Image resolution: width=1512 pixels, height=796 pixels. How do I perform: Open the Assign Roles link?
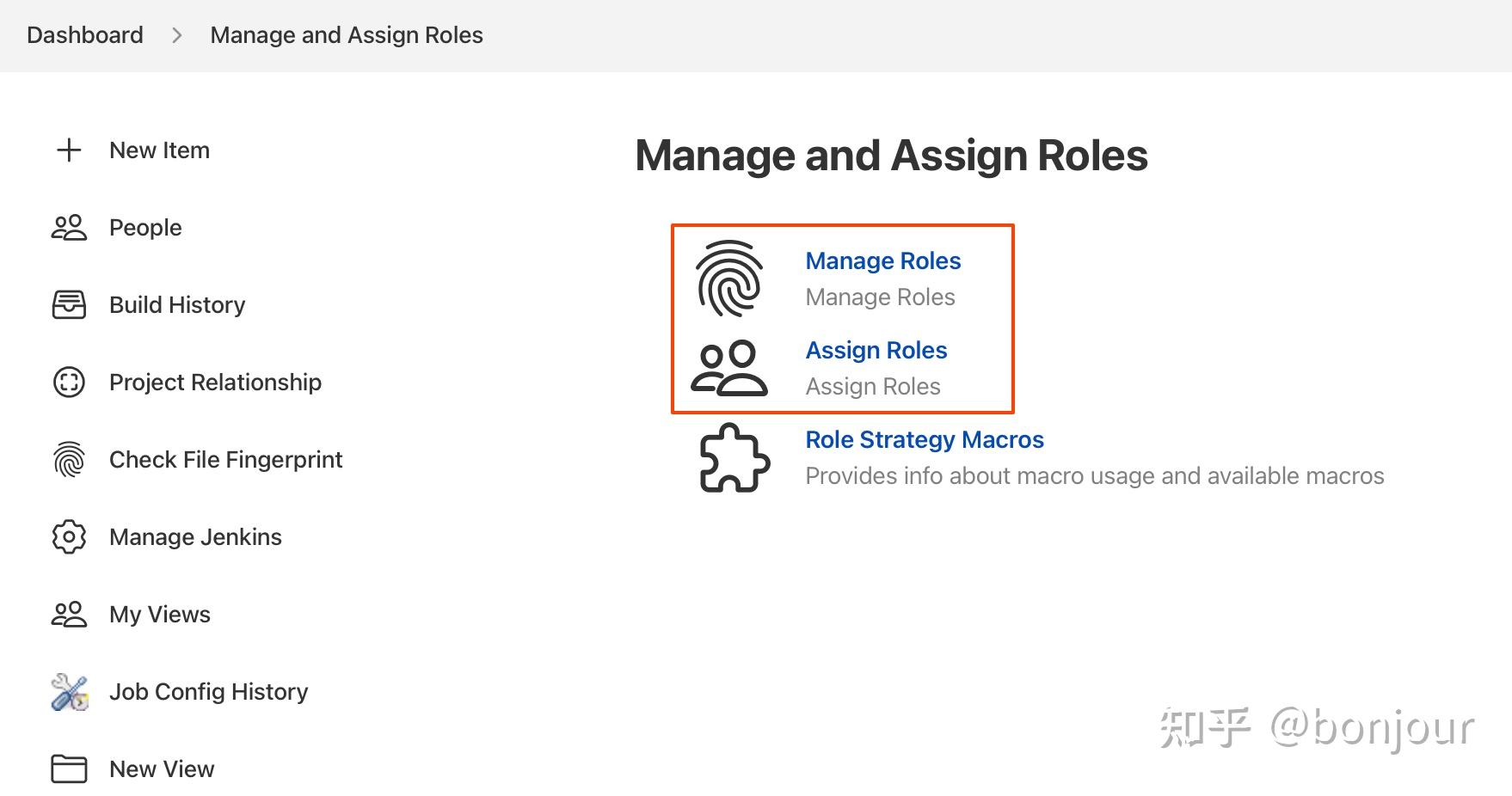876,351
